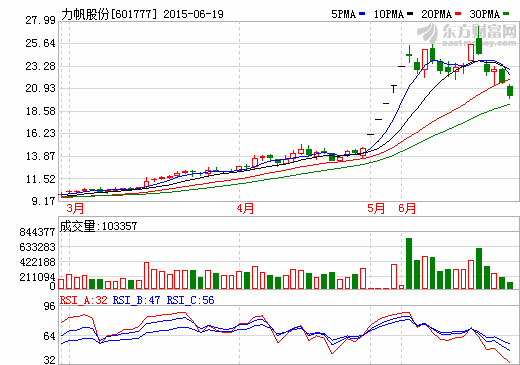Click the 16.23 price axis label

[40, 133]
